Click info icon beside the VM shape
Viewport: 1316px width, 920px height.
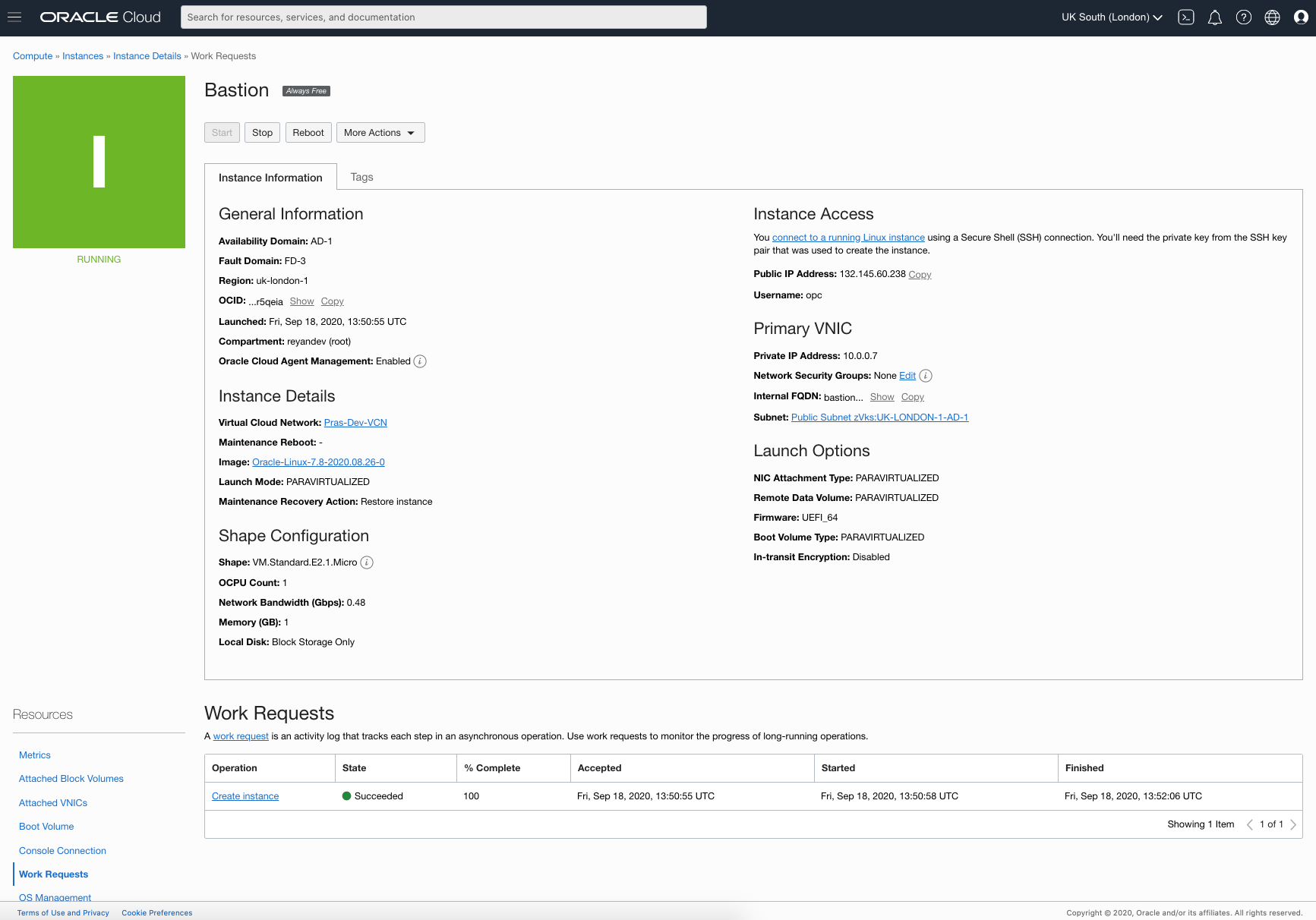(x=367, y=562)
